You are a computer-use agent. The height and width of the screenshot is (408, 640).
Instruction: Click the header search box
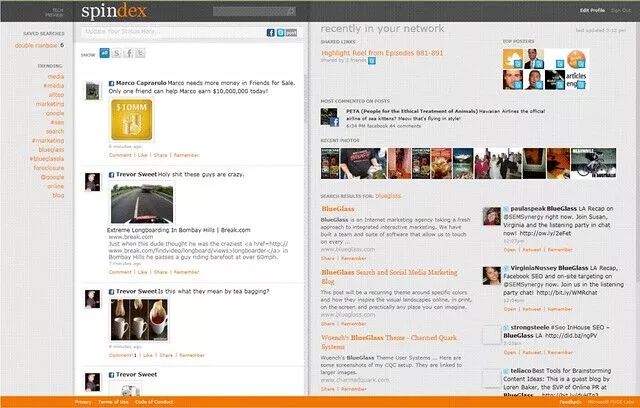coord(254,11)
